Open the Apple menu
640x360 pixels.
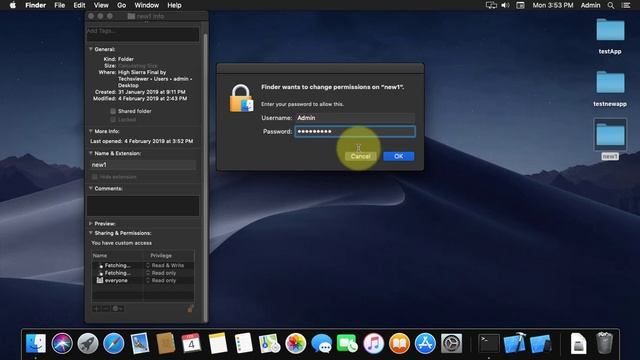click(13, 5)
